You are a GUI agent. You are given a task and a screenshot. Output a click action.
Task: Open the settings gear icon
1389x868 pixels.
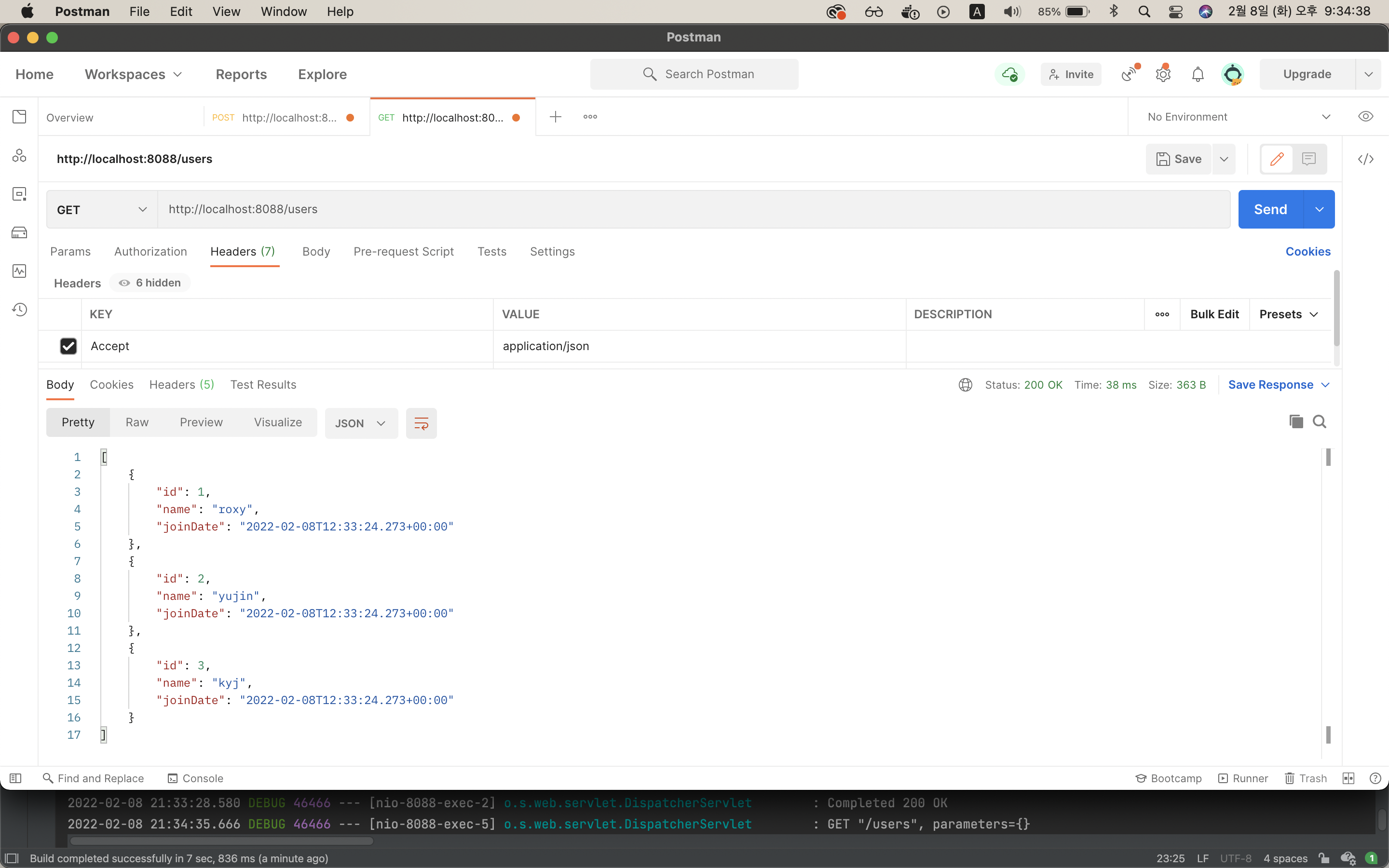click(x=1163, y=75)
